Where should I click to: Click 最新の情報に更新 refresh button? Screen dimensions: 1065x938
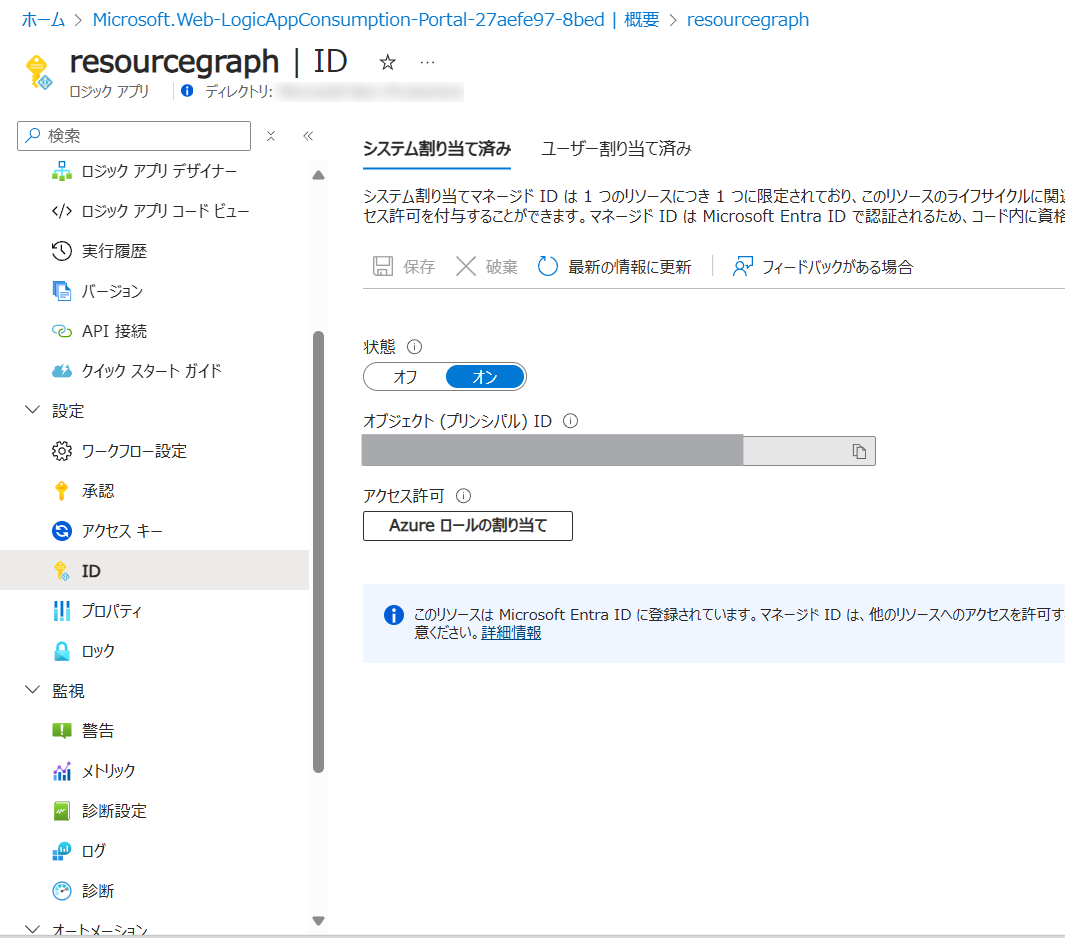[x=615, y=266]
